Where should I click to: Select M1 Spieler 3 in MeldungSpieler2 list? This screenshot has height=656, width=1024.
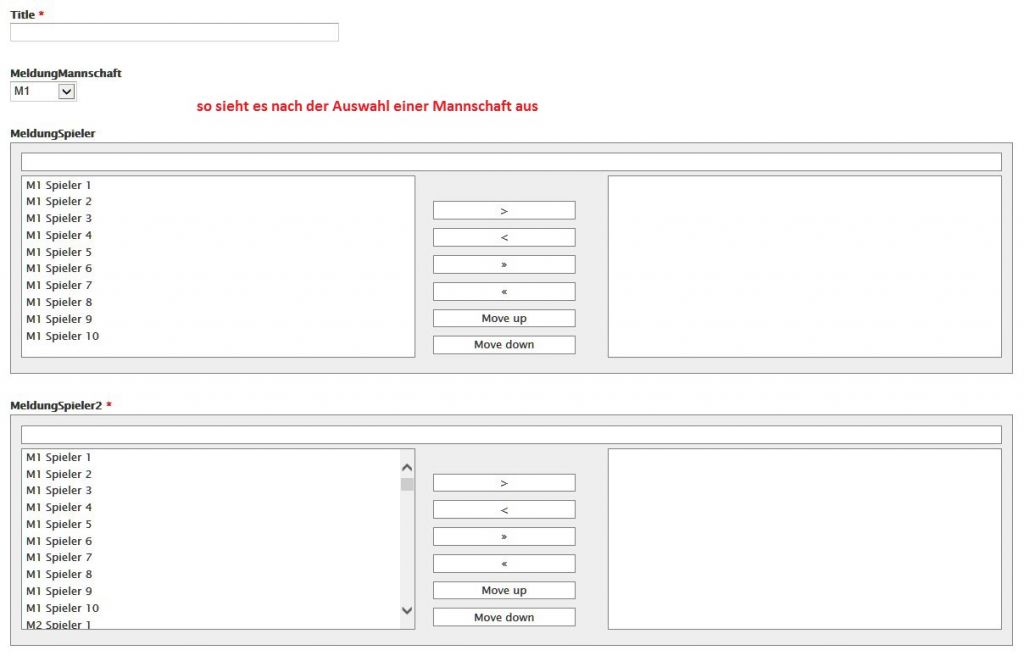pos(59,490)
